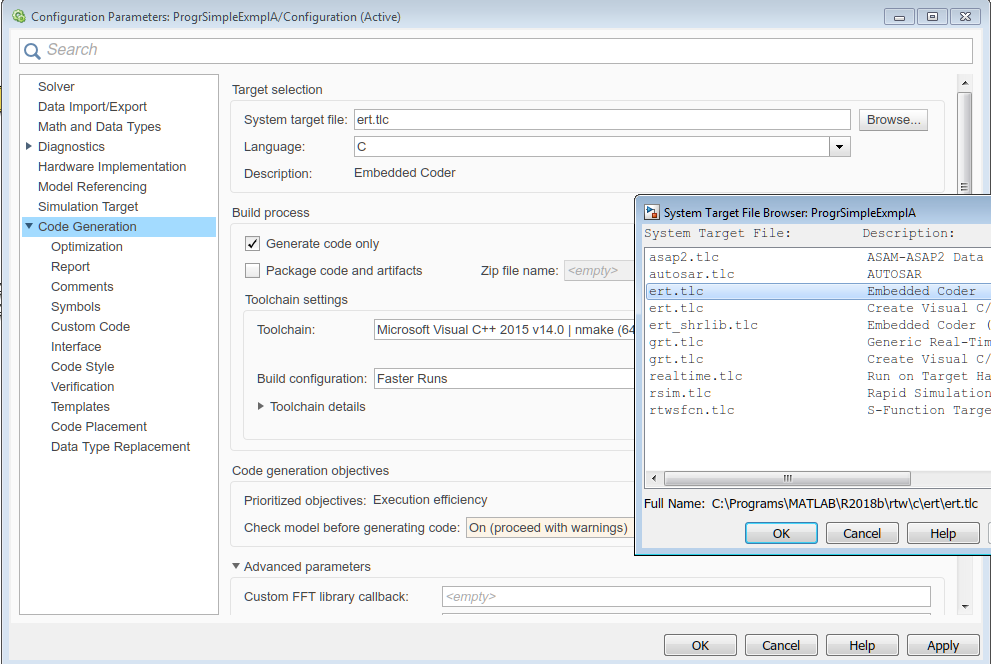This screenshot has width=991, height=664.
Task: Click Browse... for system target file
Action: tap(893, 120)
